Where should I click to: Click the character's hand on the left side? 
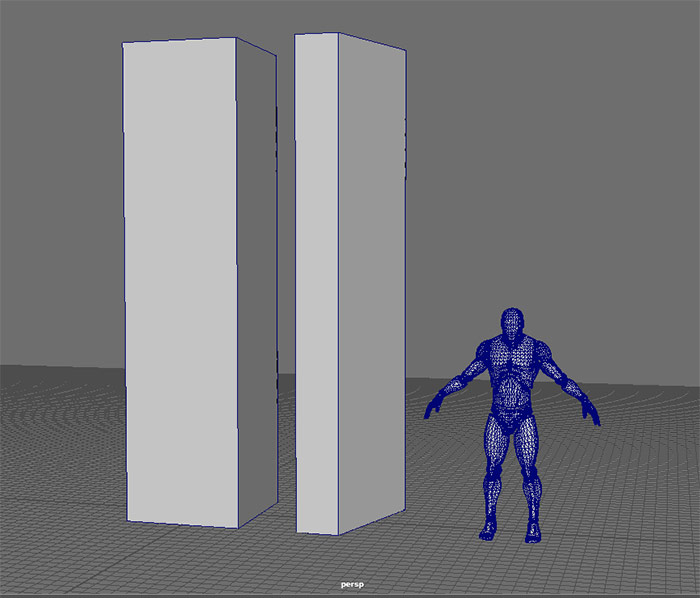point(433,407)
